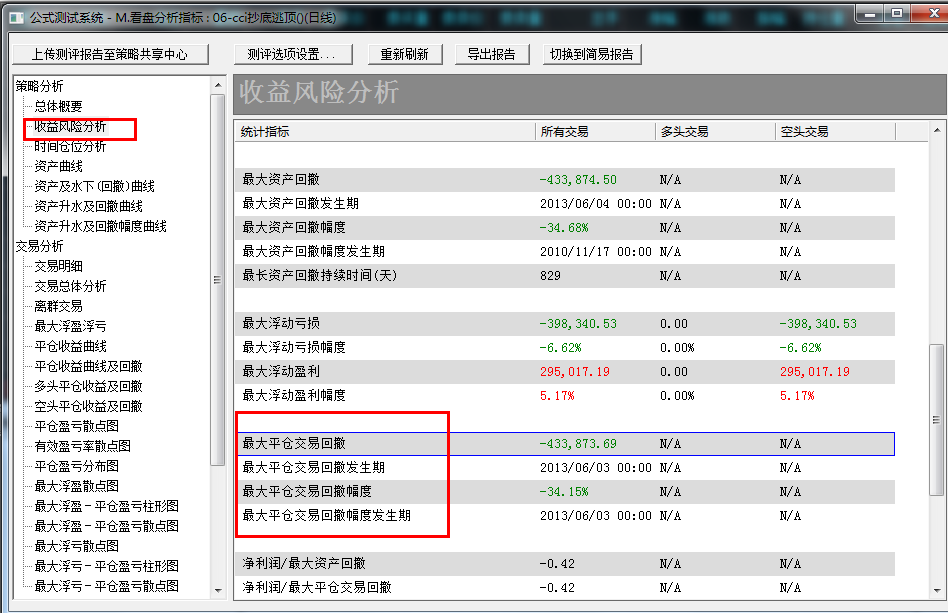
Task: Open 交易明细 tree item
Action: point(58,266)
